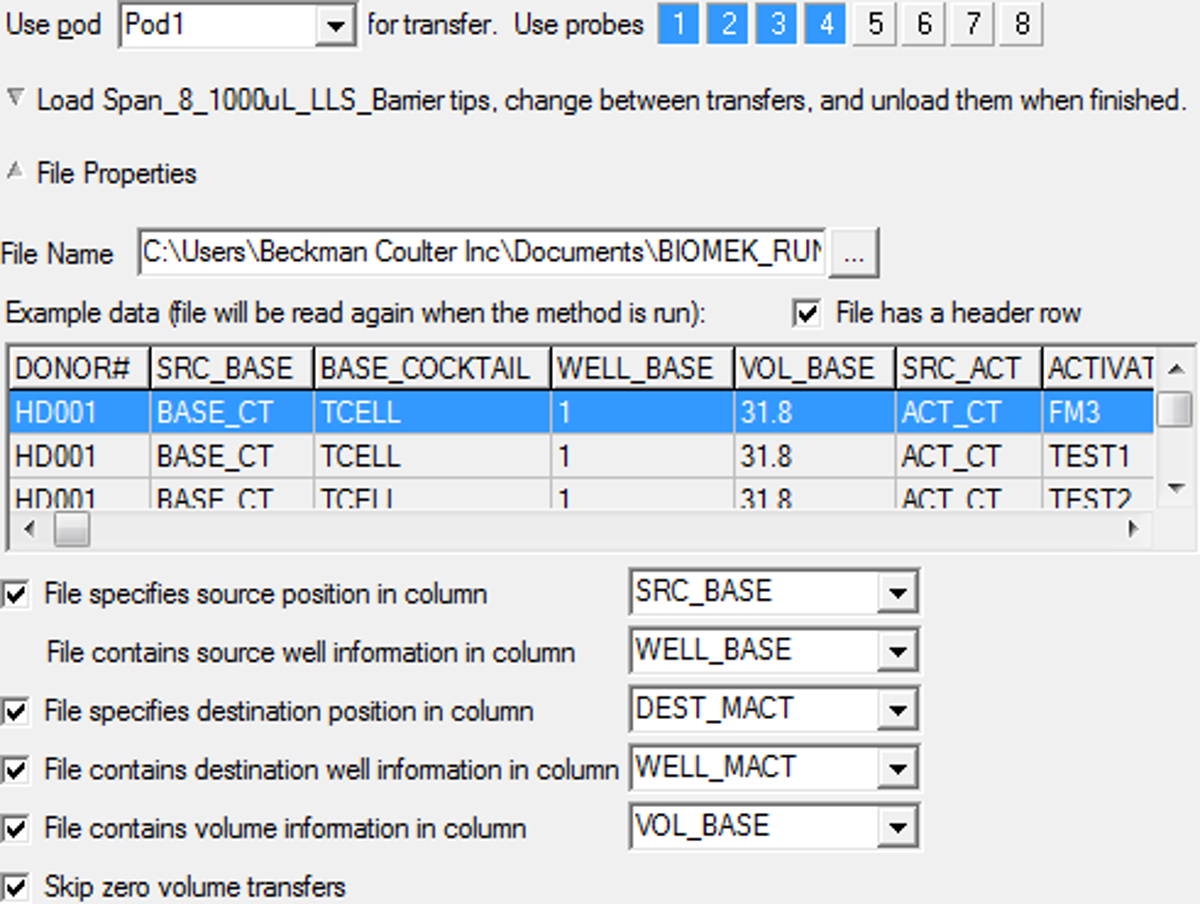Click the table scroll down arrow
Screen dimensions: 1200x904
[x=1177, y=489]
